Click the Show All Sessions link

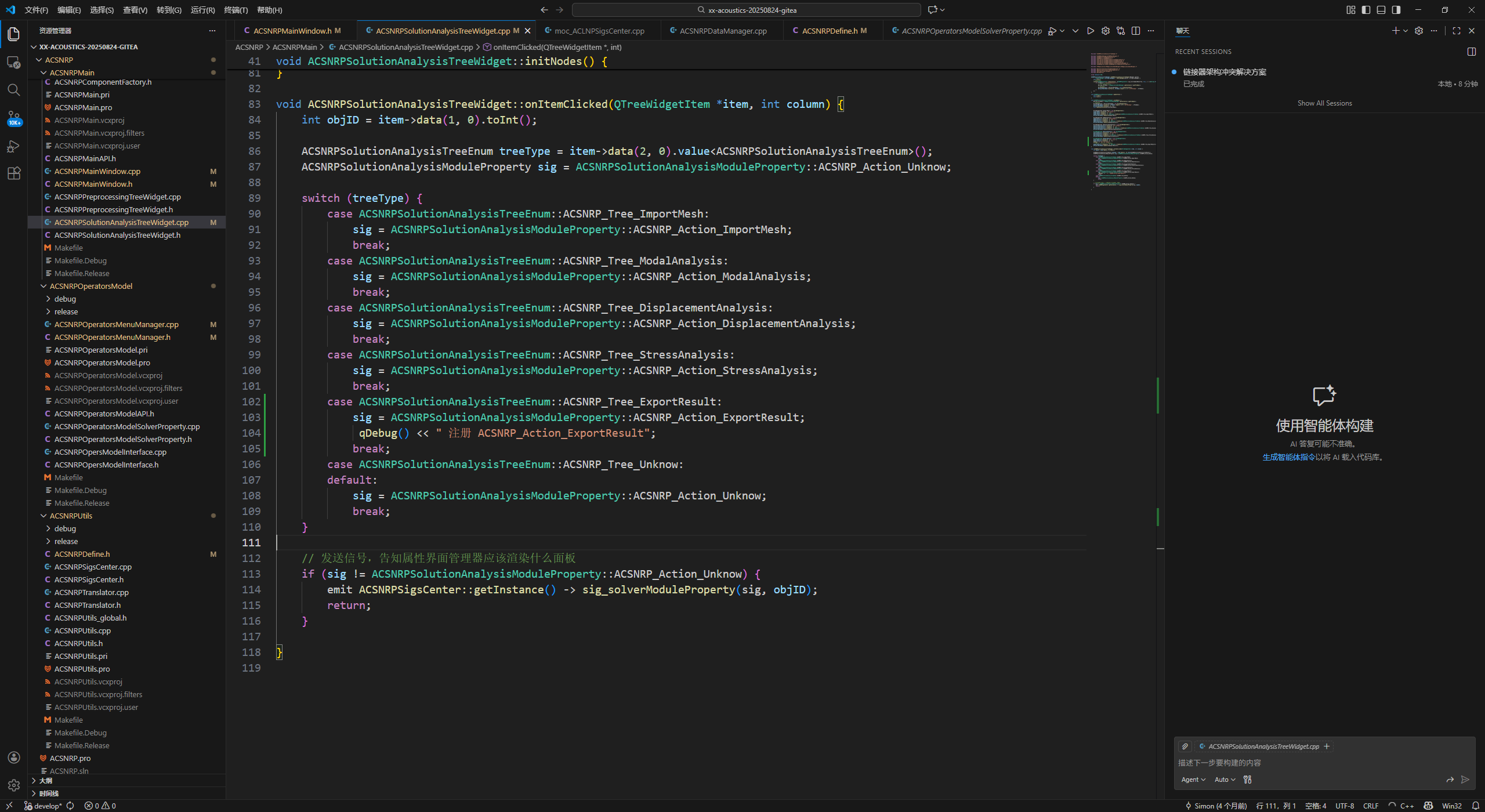pyautogui.click(x=1324, y=103)
